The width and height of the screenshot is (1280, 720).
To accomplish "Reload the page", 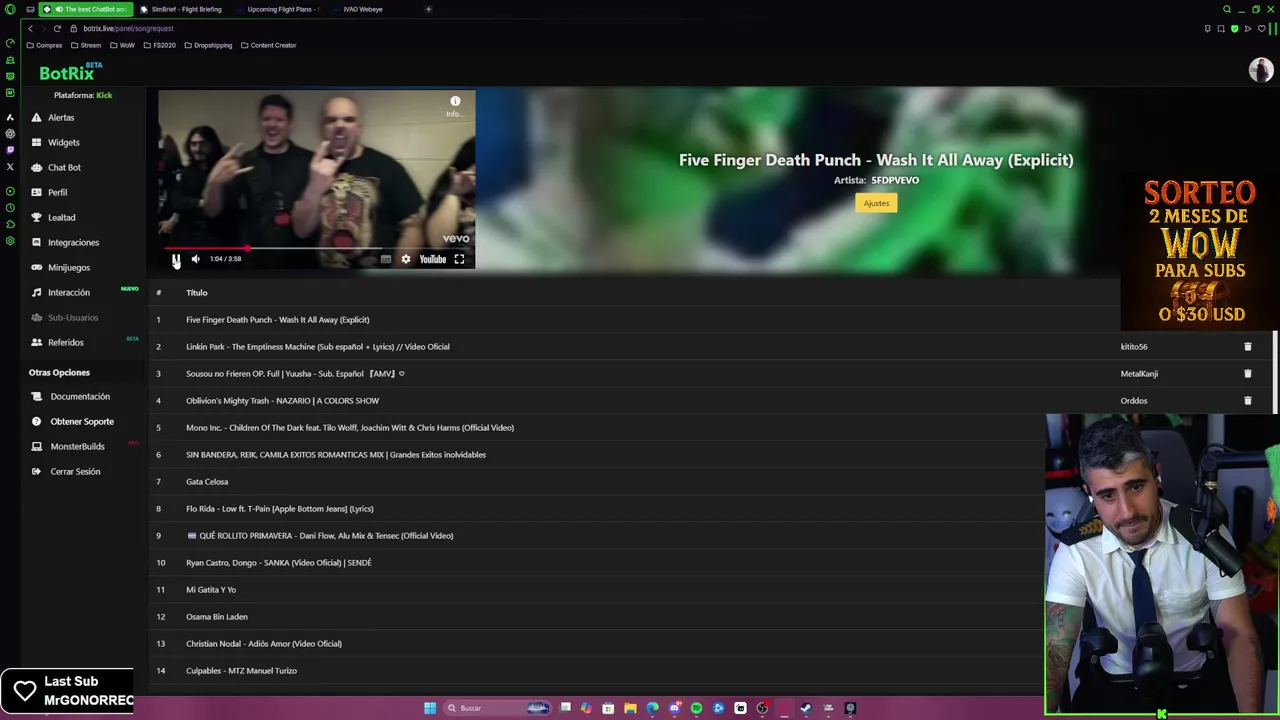I will [x=57, y=28].
